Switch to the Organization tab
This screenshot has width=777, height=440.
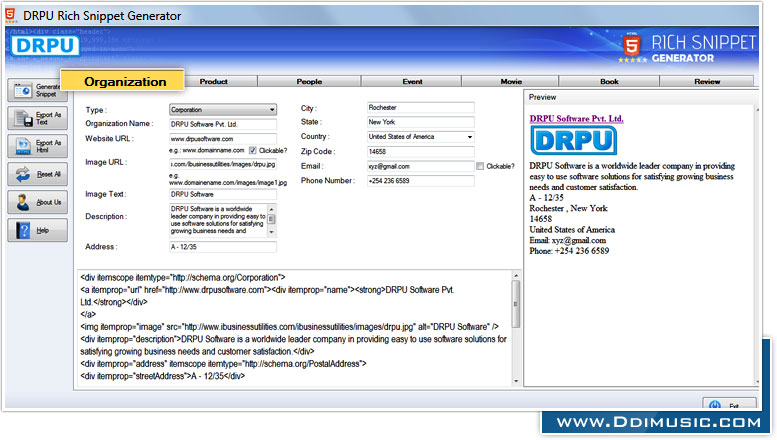[x=122, y=81]
